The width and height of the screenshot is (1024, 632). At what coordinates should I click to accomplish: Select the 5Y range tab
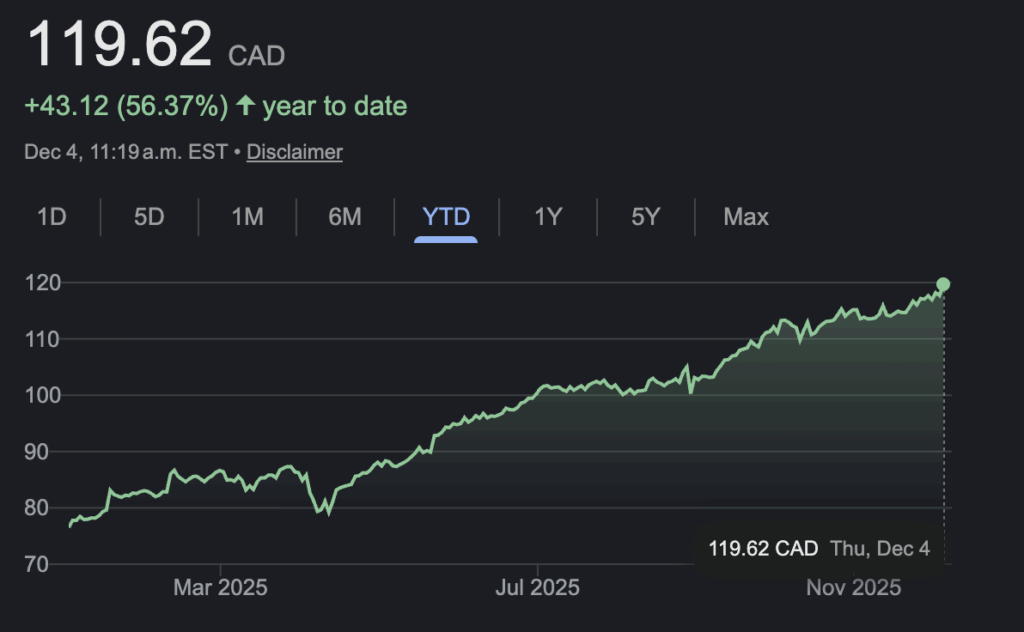pyautogui.click(x=645, y=216)
